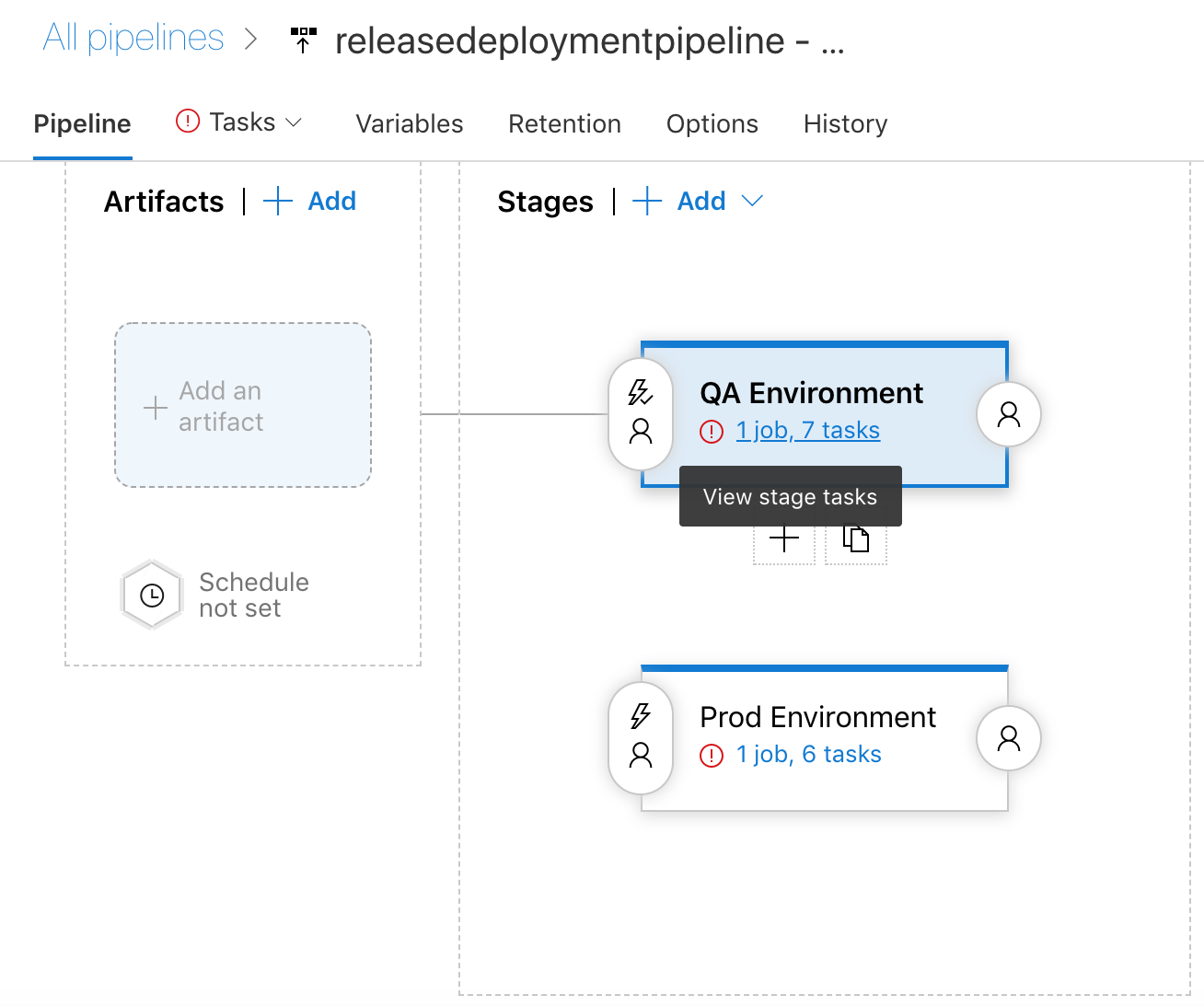Go to the Variables tab
This screenshot has height=1007, width=1204.
pos(410,123)
